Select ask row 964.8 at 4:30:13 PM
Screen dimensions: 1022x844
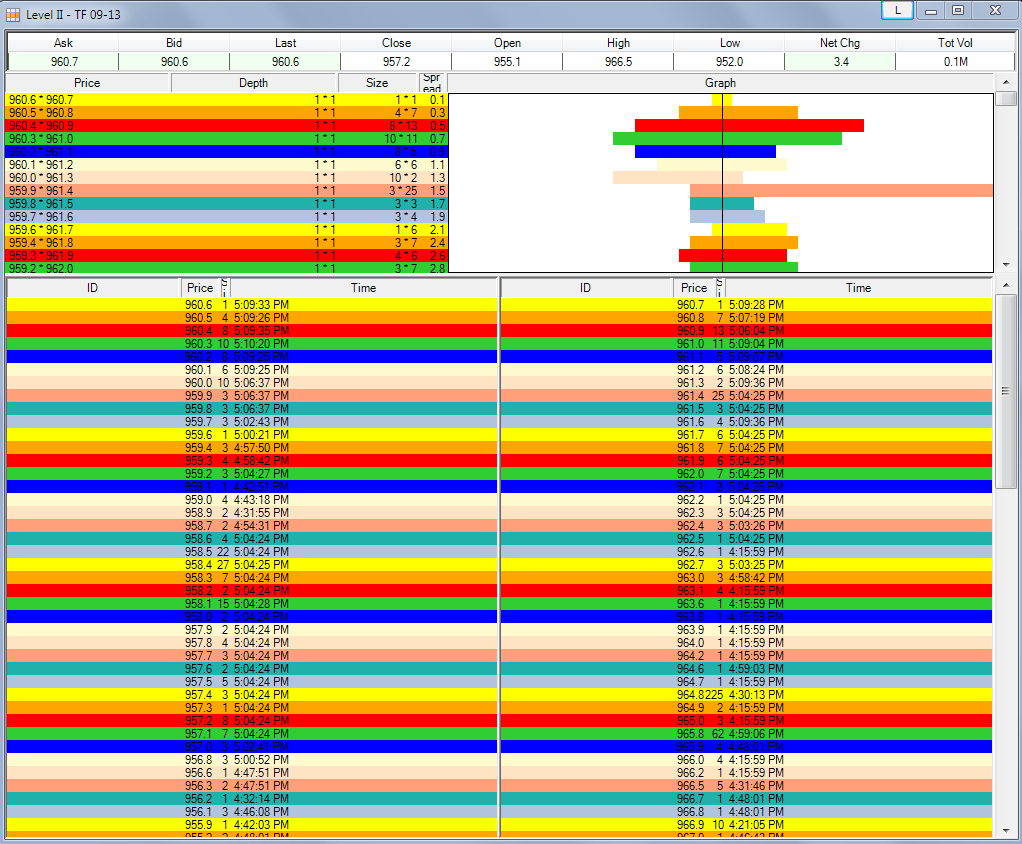pos(746,695)
